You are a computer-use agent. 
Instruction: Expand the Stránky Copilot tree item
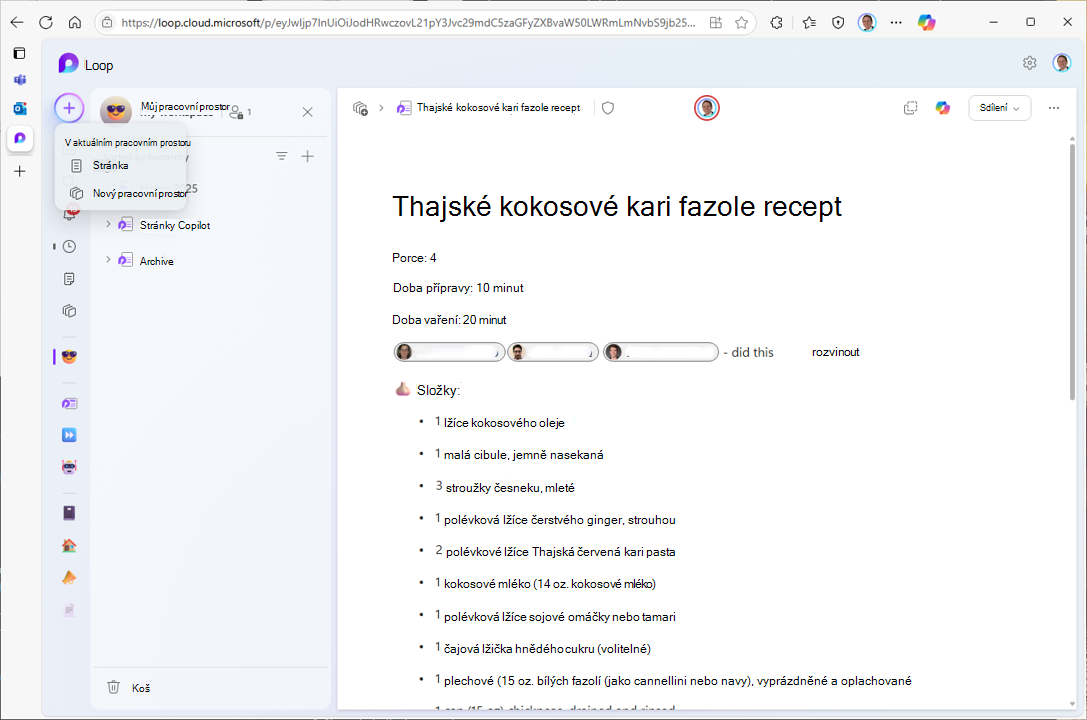(108, 225)
